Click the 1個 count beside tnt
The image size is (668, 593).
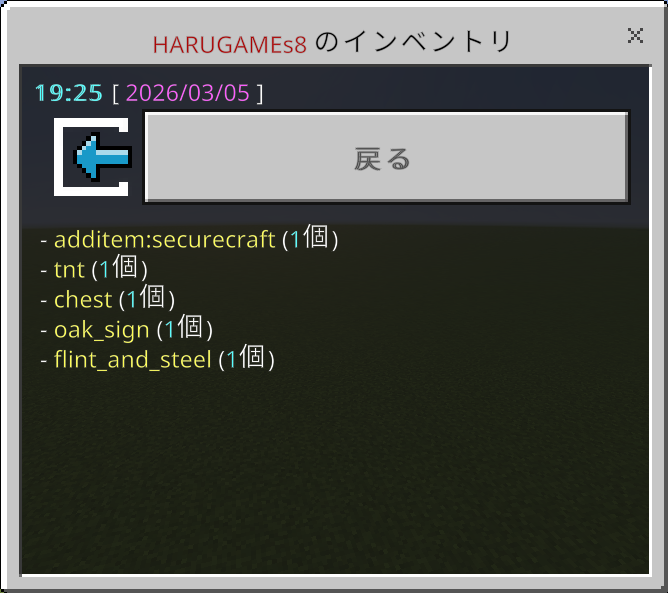(118, 268)
